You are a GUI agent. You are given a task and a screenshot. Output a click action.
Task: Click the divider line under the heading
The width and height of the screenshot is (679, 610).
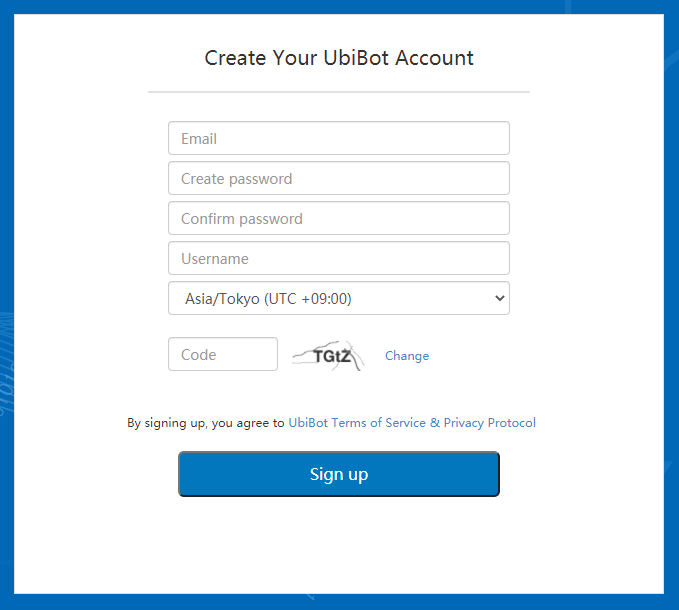[x=339, y=92]
